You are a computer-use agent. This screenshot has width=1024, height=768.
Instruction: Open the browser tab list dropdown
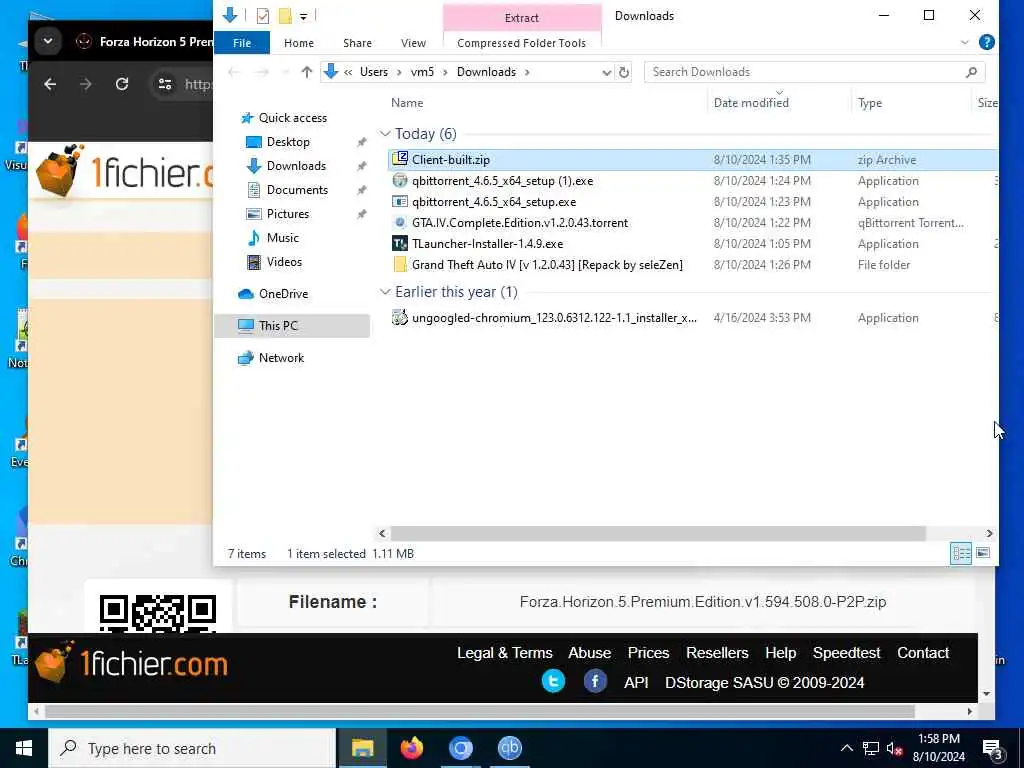(x=48, y=41)
